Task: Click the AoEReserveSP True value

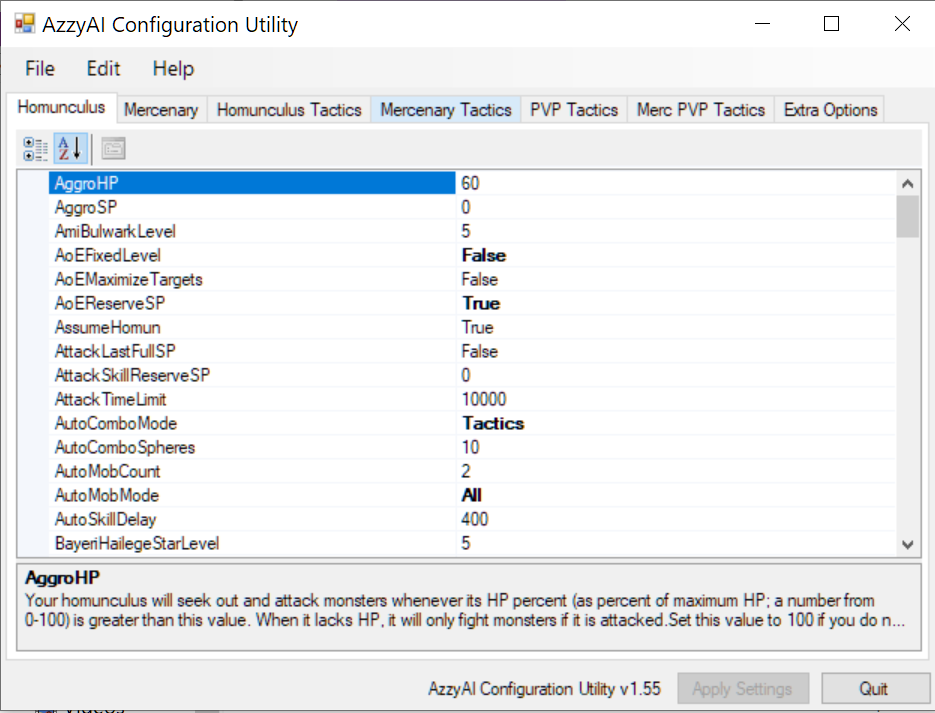Action: (x=676, y=303)
